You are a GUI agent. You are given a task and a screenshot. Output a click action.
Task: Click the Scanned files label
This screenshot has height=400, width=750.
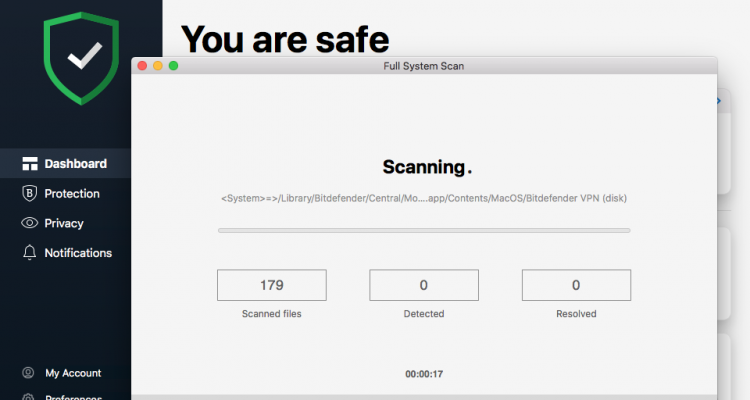pyautogui.click(x=272, y=314)
